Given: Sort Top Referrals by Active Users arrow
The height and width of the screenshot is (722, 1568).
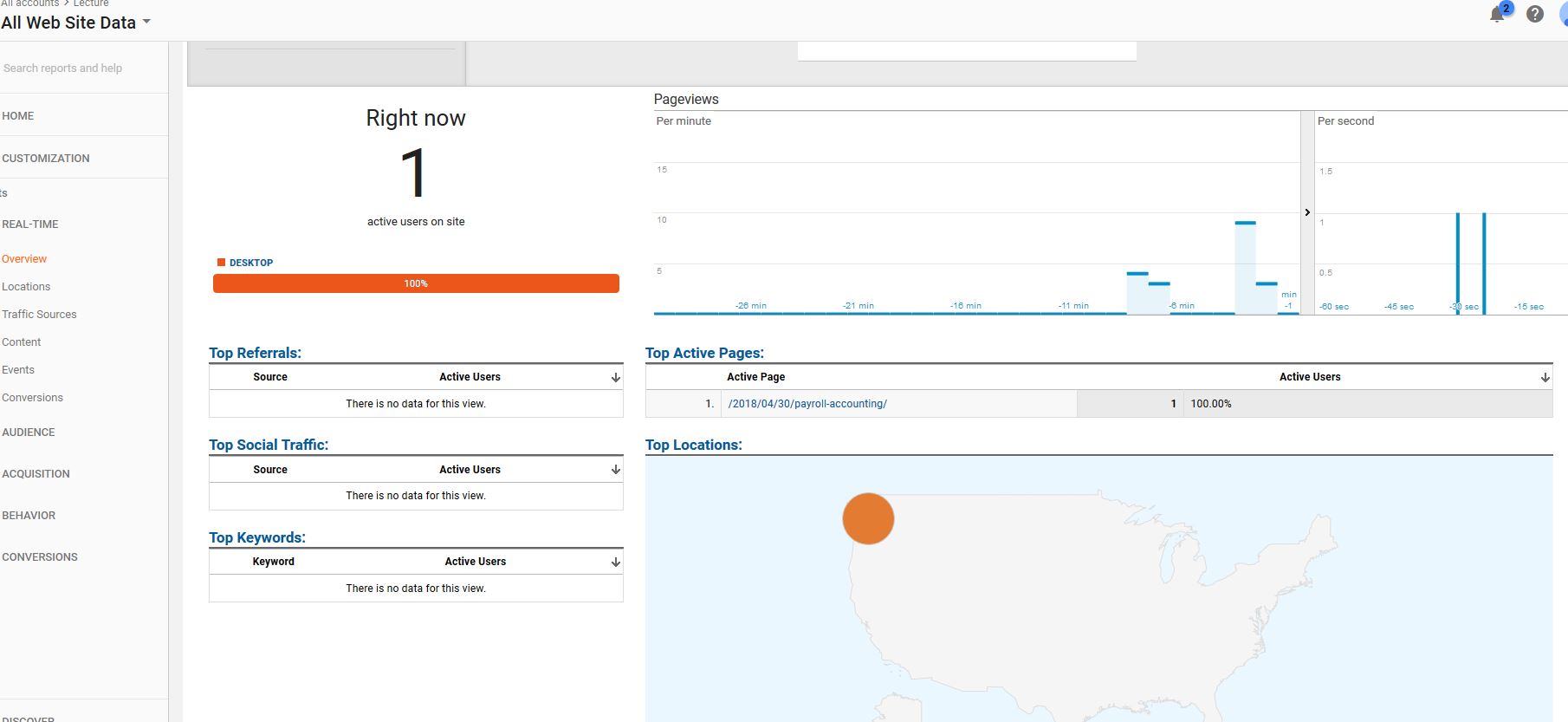Looking at the screenshot, I should pyautogui.click(x=616, y=377).
